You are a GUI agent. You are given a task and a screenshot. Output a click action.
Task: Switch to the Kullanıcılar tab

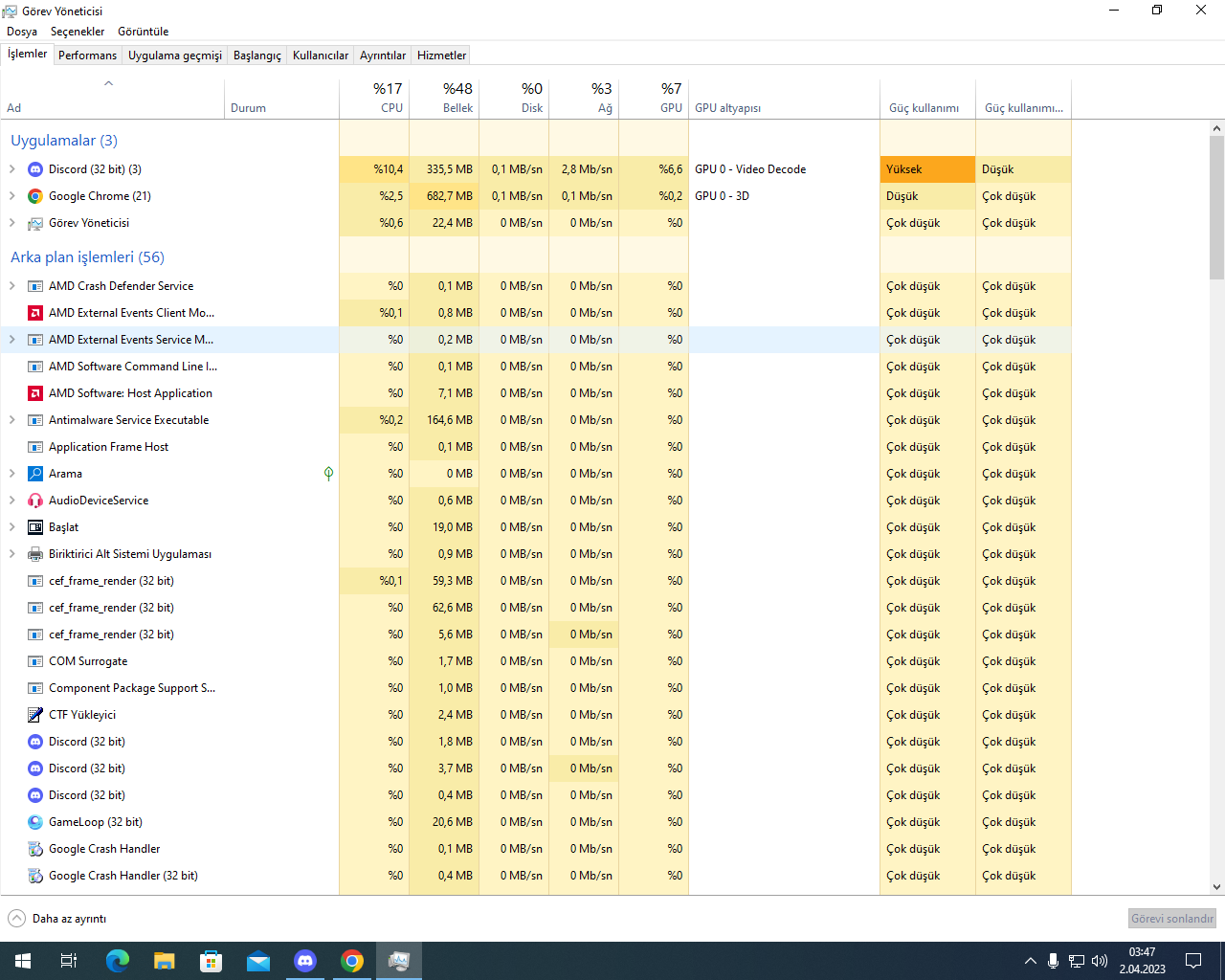click(321, 56)
